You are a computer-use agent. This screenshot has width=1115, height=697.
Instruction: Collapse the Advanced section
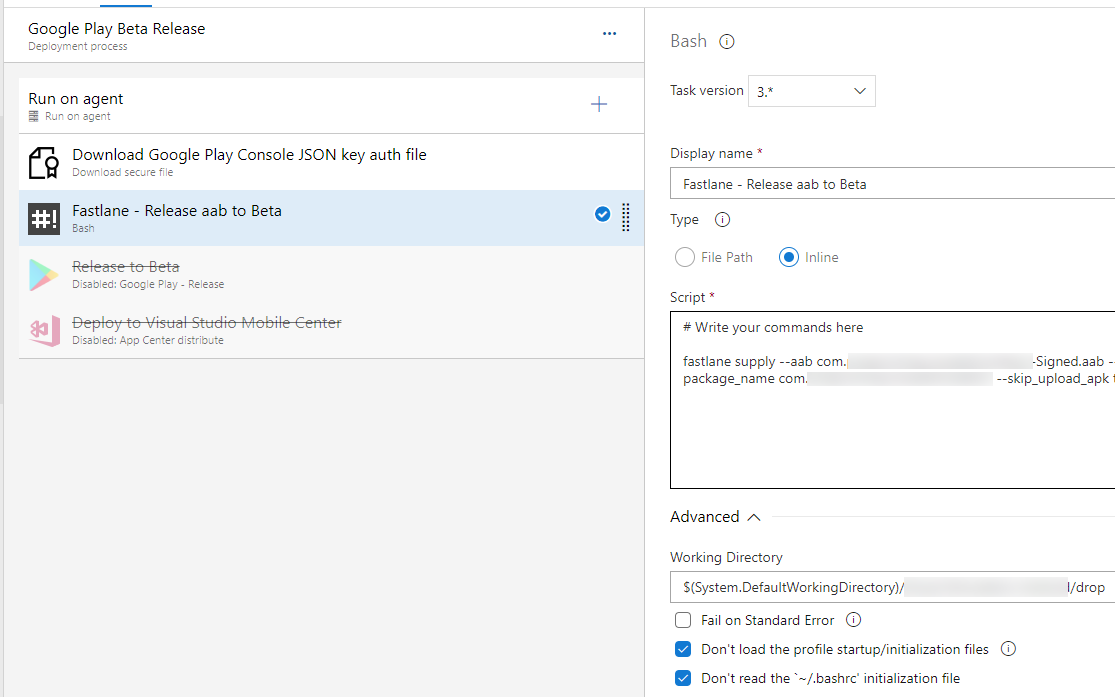pyautogui.click(x=715, y=517)
